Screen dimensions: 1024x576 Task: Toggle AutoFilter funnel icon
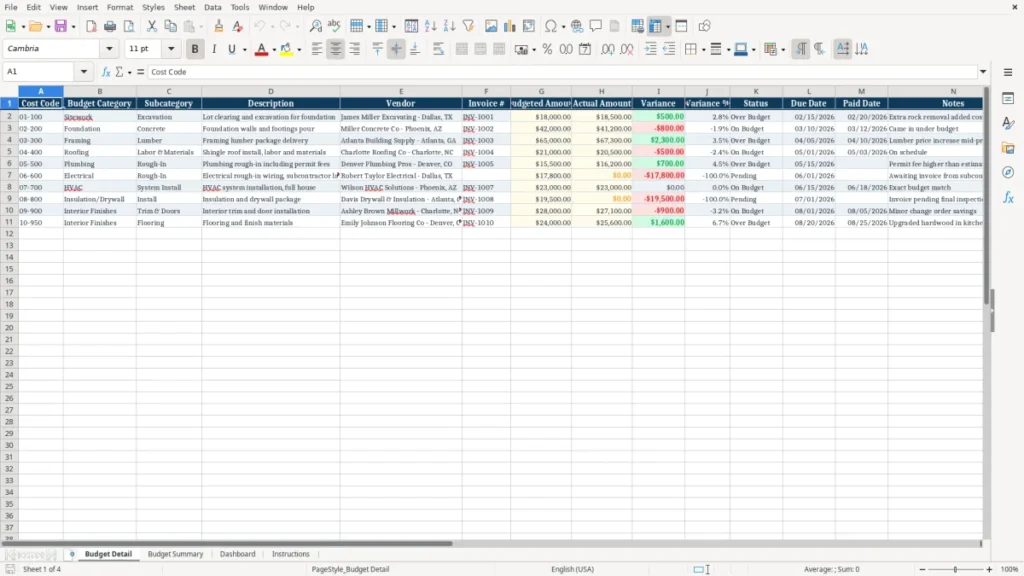tap(468, 26)
